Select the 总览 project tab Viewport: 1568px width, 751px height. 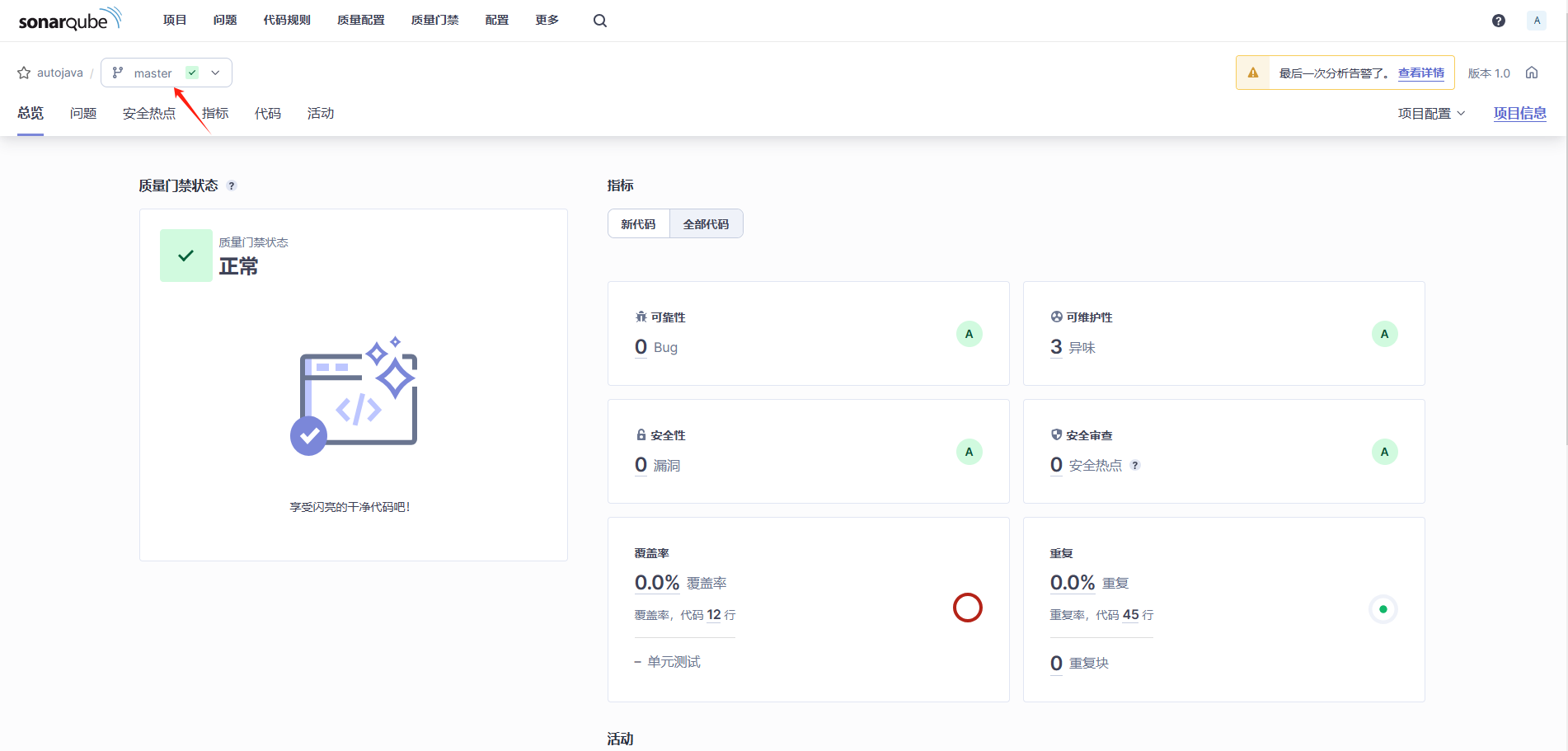[x=31, y=114]
